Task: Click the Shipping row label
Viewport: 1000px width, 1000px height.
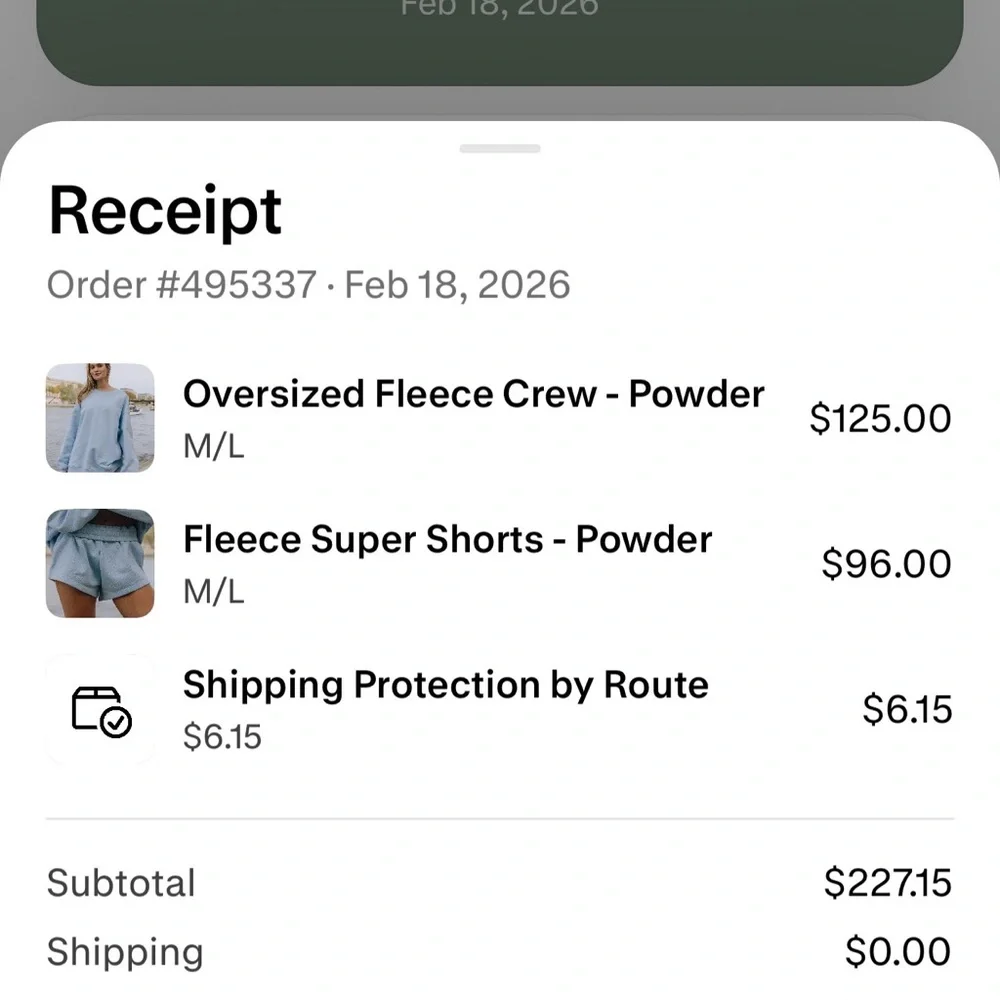Action: [125, 952]
